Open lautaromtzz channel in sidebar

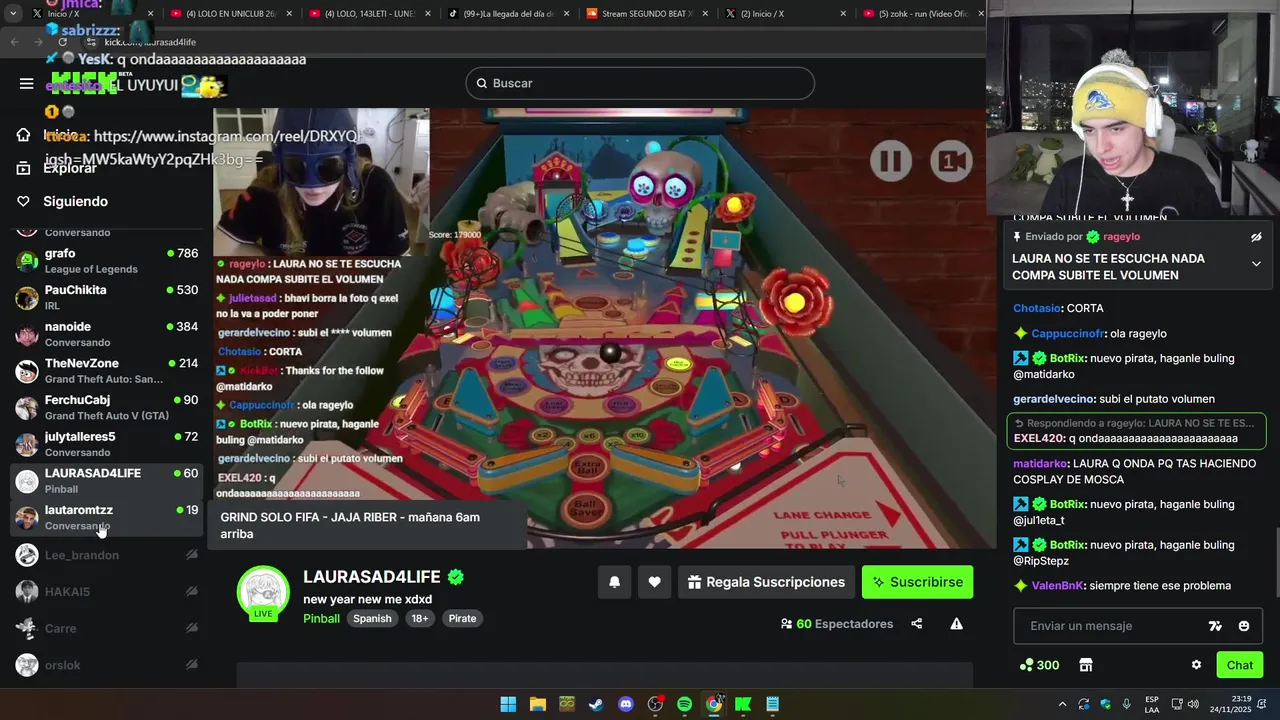[x=106, y=517]
